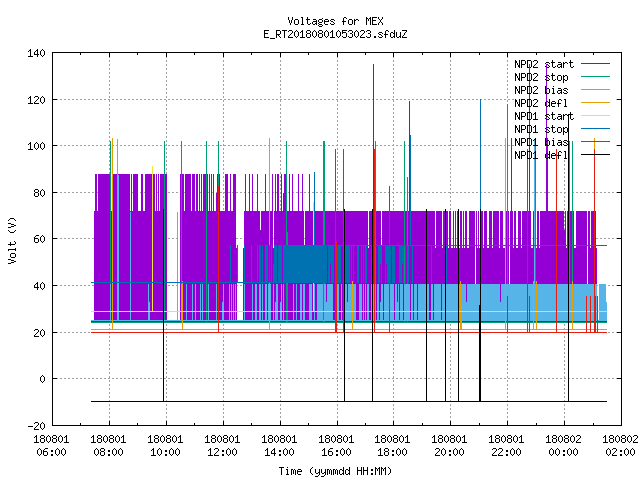Click the 120 y-axis tick label

(36, 100)
